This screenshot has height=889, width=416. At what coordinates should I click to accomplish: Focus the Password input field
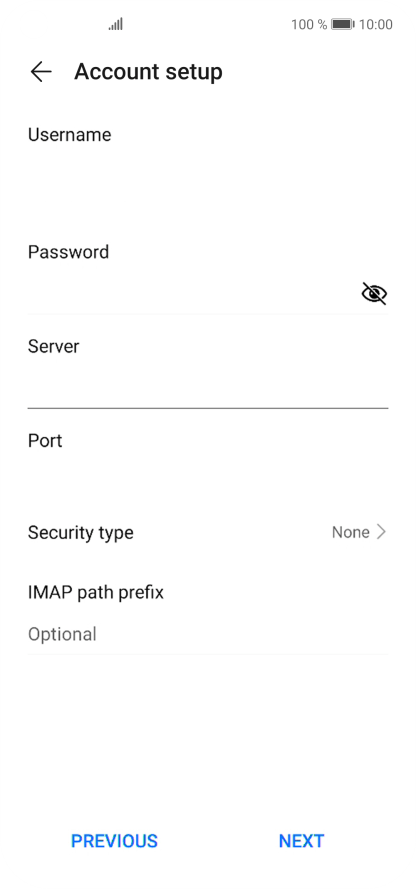click(193, 294)
